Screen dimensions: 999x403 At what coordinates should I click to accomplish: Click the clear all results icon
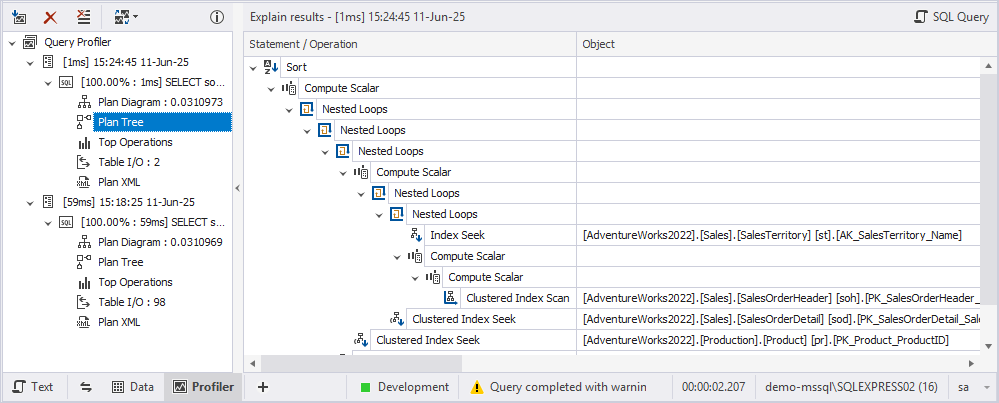click(x=84, y=17)
